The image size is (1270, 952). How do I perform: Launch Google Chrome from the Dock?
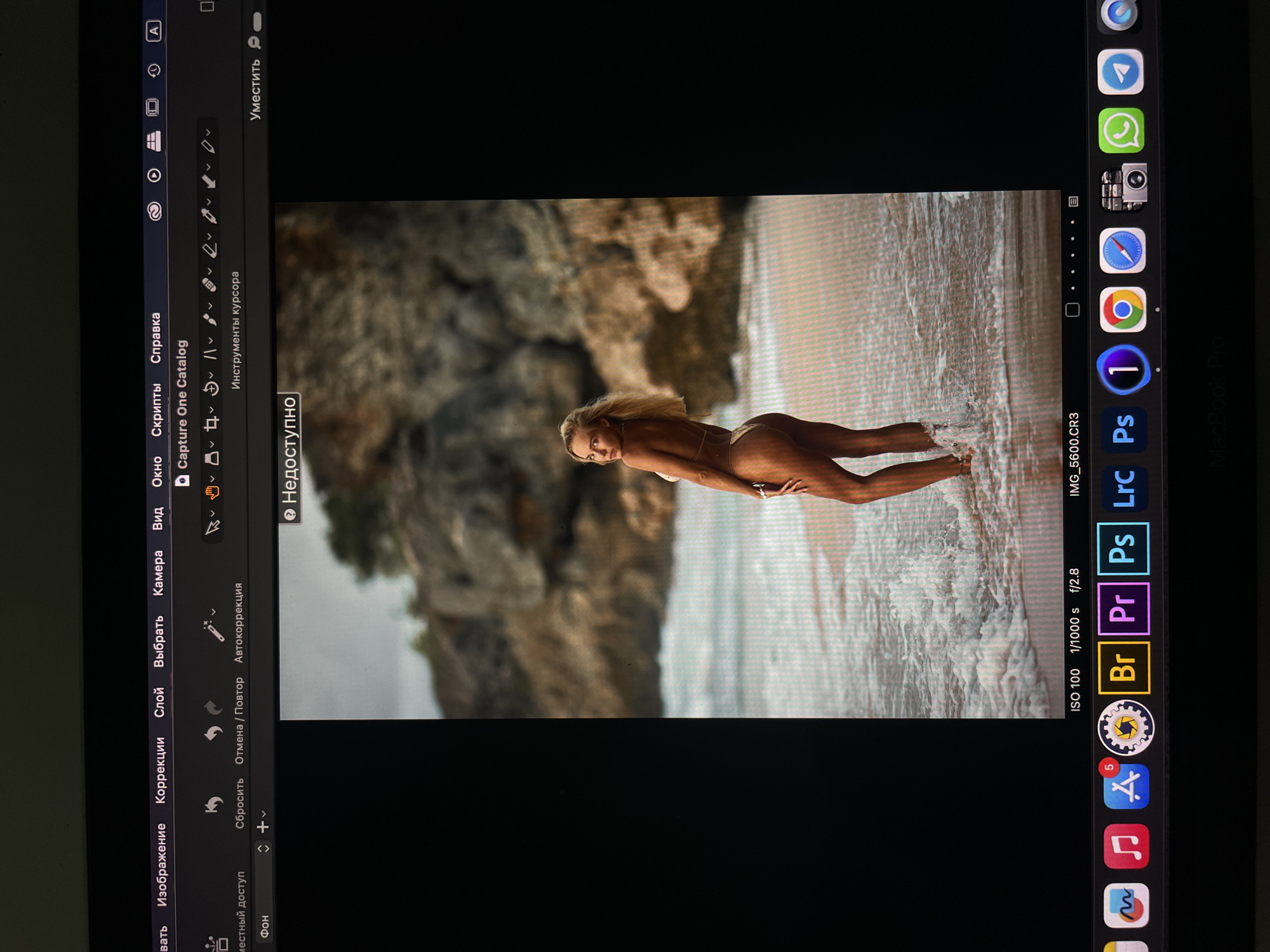[x=1123, y=310]
